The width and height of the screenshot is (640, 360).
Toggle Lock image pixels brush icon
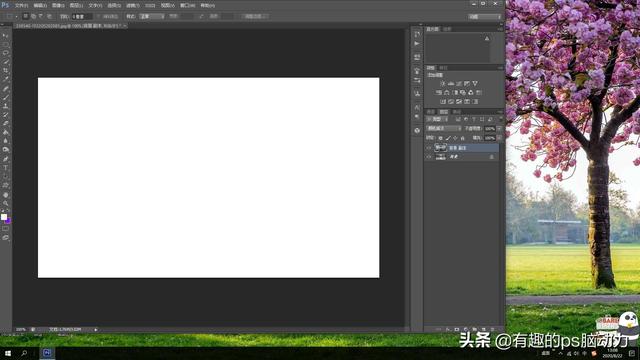(x=448, y=138)
